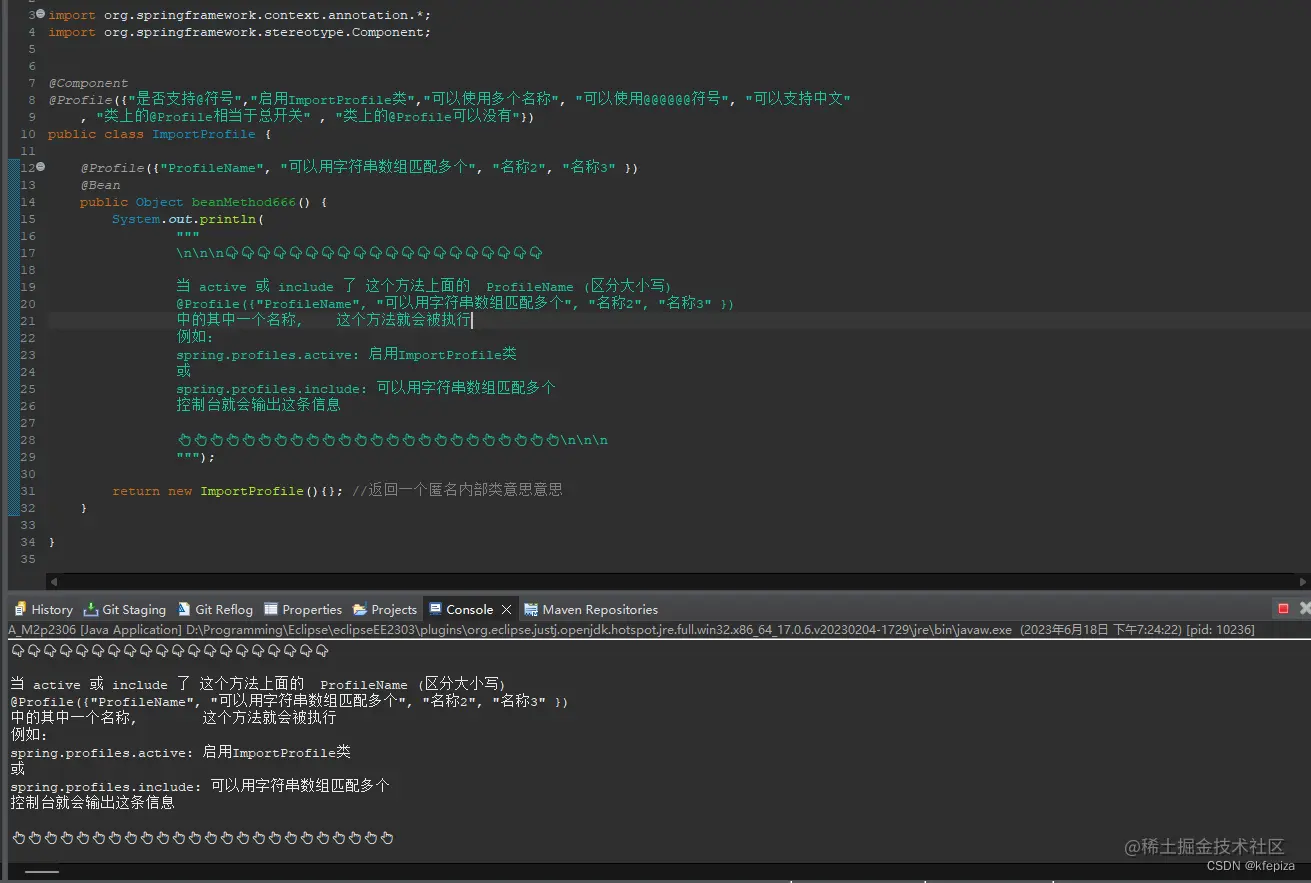Click console line spring.profiles.include
This screenshot has width=1311, height=883.
(x=200, y=786)
